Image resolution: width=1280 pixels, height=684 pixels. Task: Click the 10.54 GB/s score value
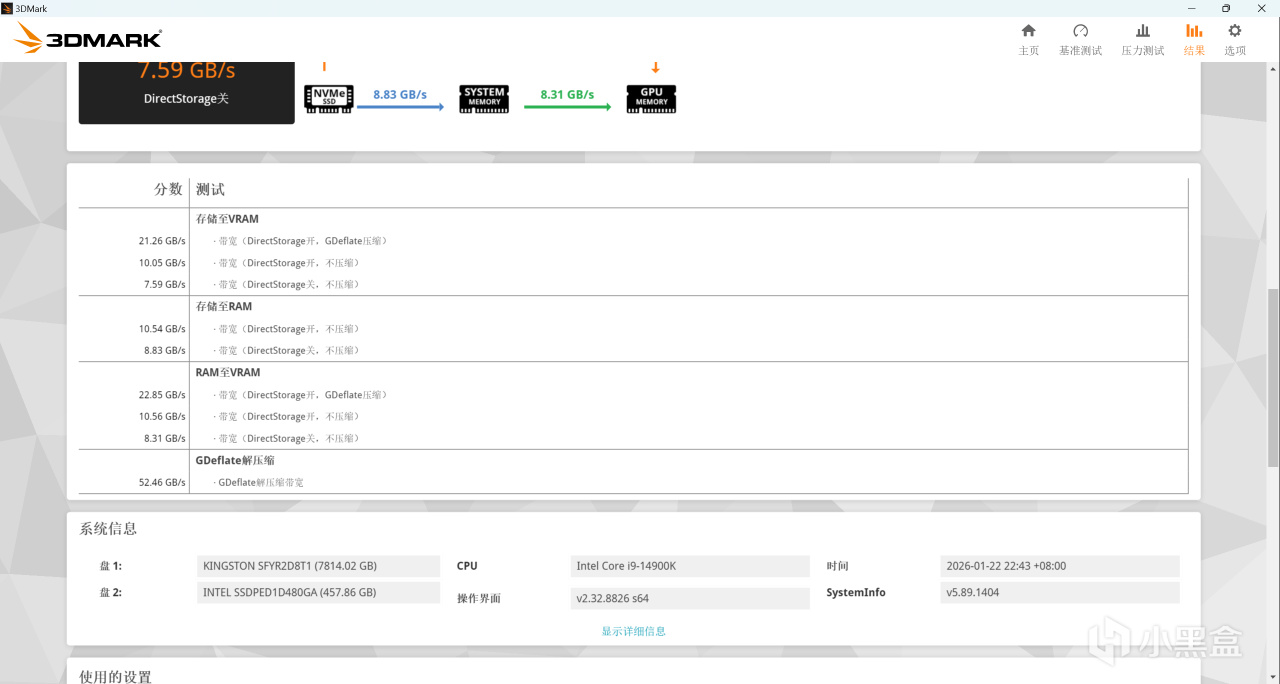pos(162,329)
